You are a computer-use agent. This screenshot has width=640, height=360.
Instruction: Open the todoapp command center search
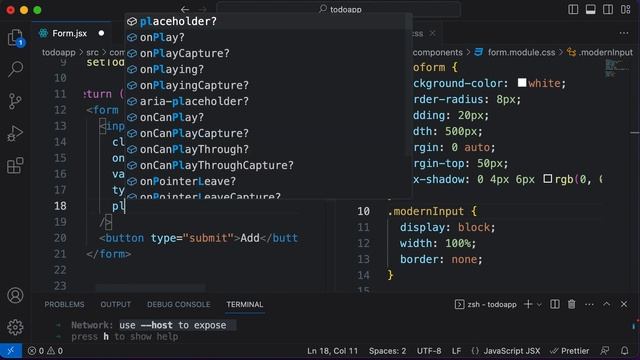coord(339,9)
